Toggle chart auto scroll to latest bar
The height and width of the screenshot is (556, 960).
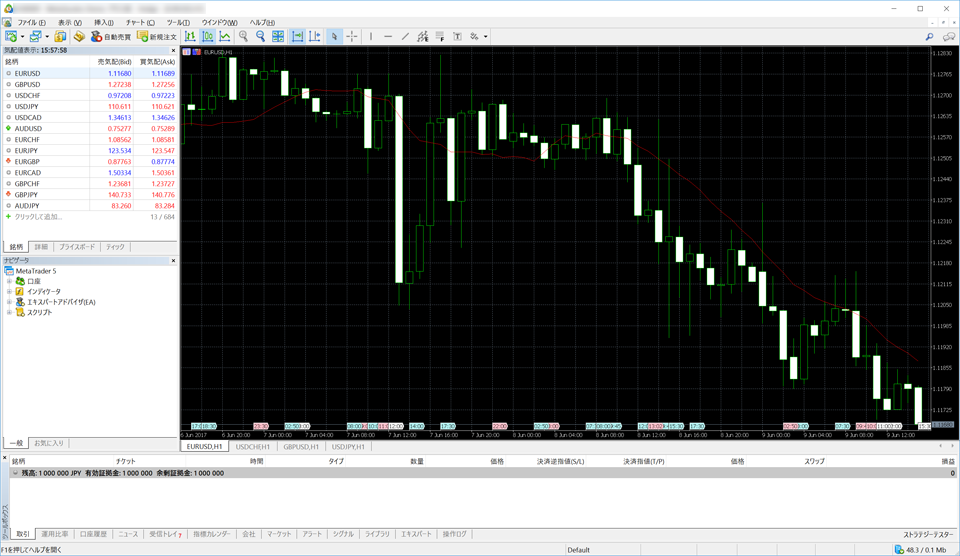[297, 37]
